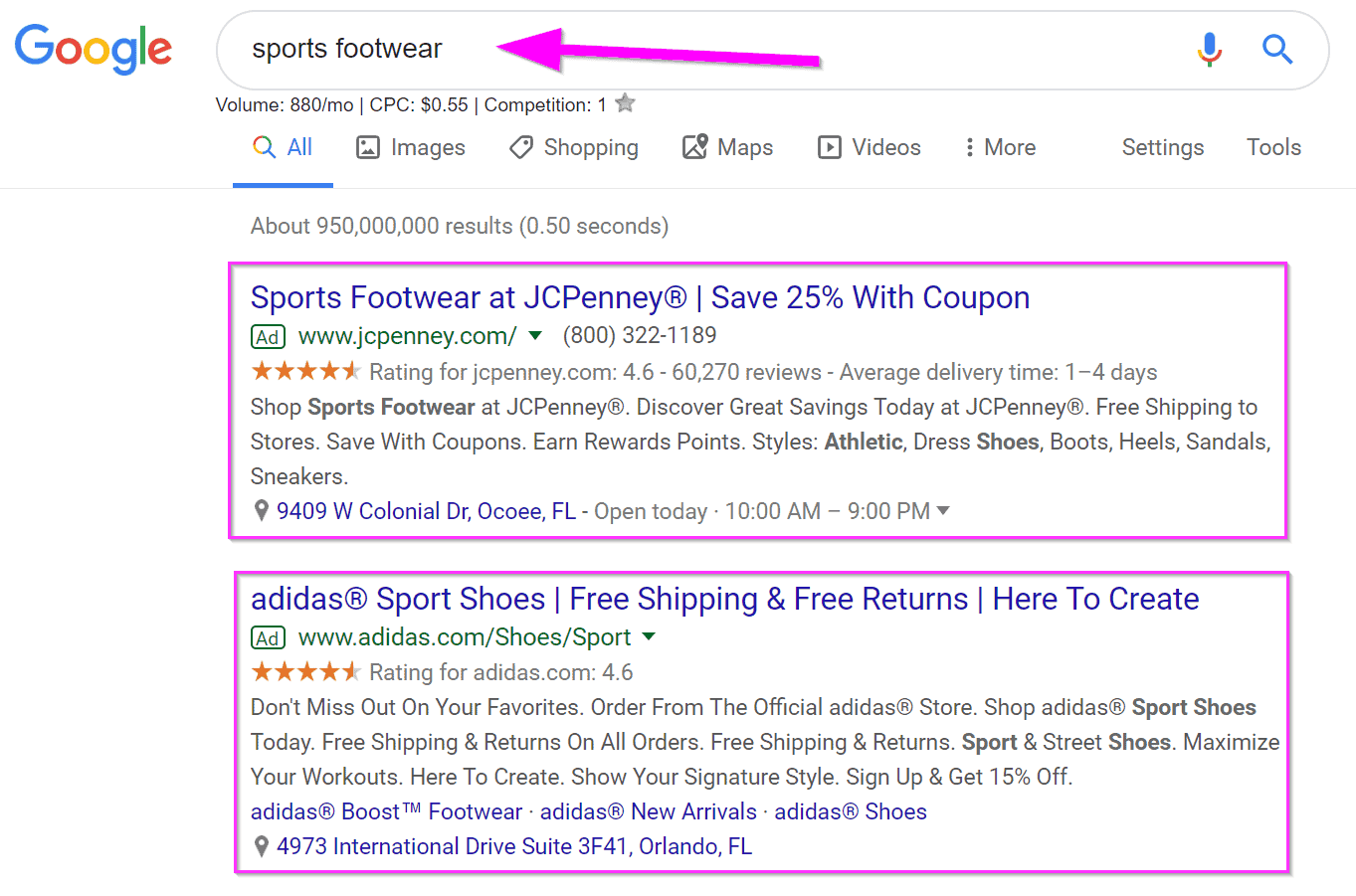
Task: Open the Videos results tab
Action: coord(870,147)
